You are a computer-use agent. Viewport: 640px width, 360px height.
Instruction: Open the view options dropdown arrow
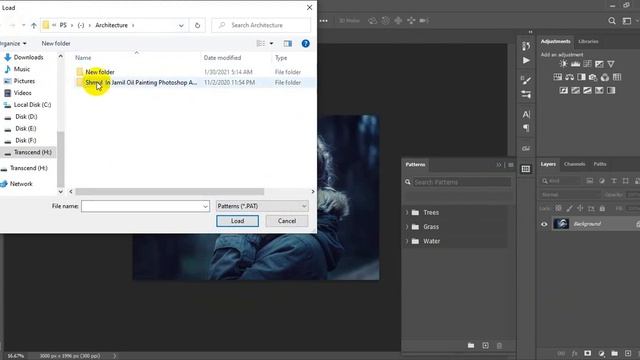tap(271, 43)
